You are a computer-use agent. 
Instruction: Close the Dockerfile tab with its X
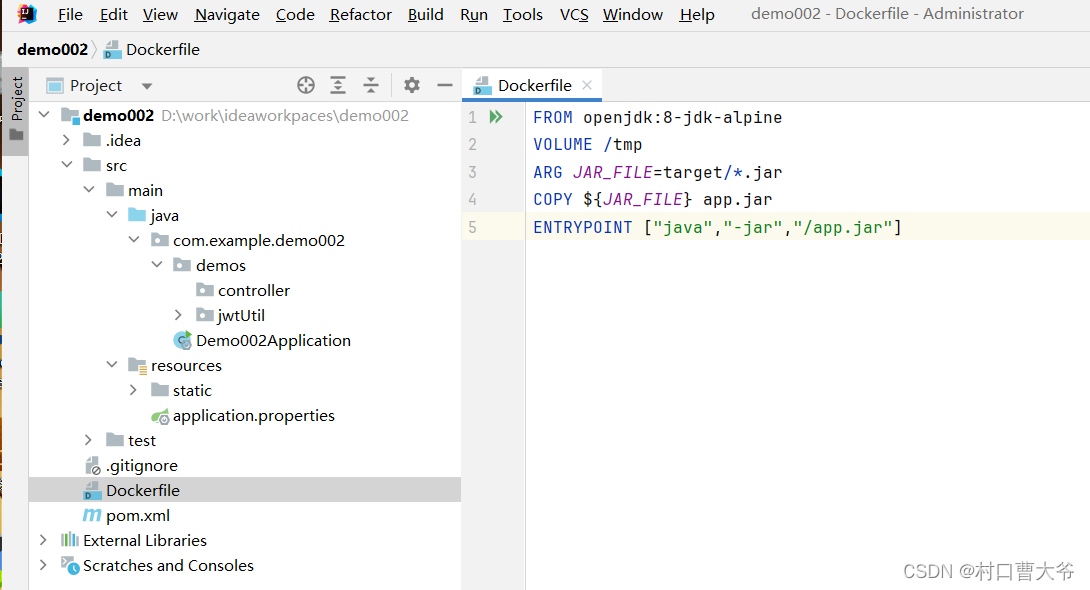(587, 85)
